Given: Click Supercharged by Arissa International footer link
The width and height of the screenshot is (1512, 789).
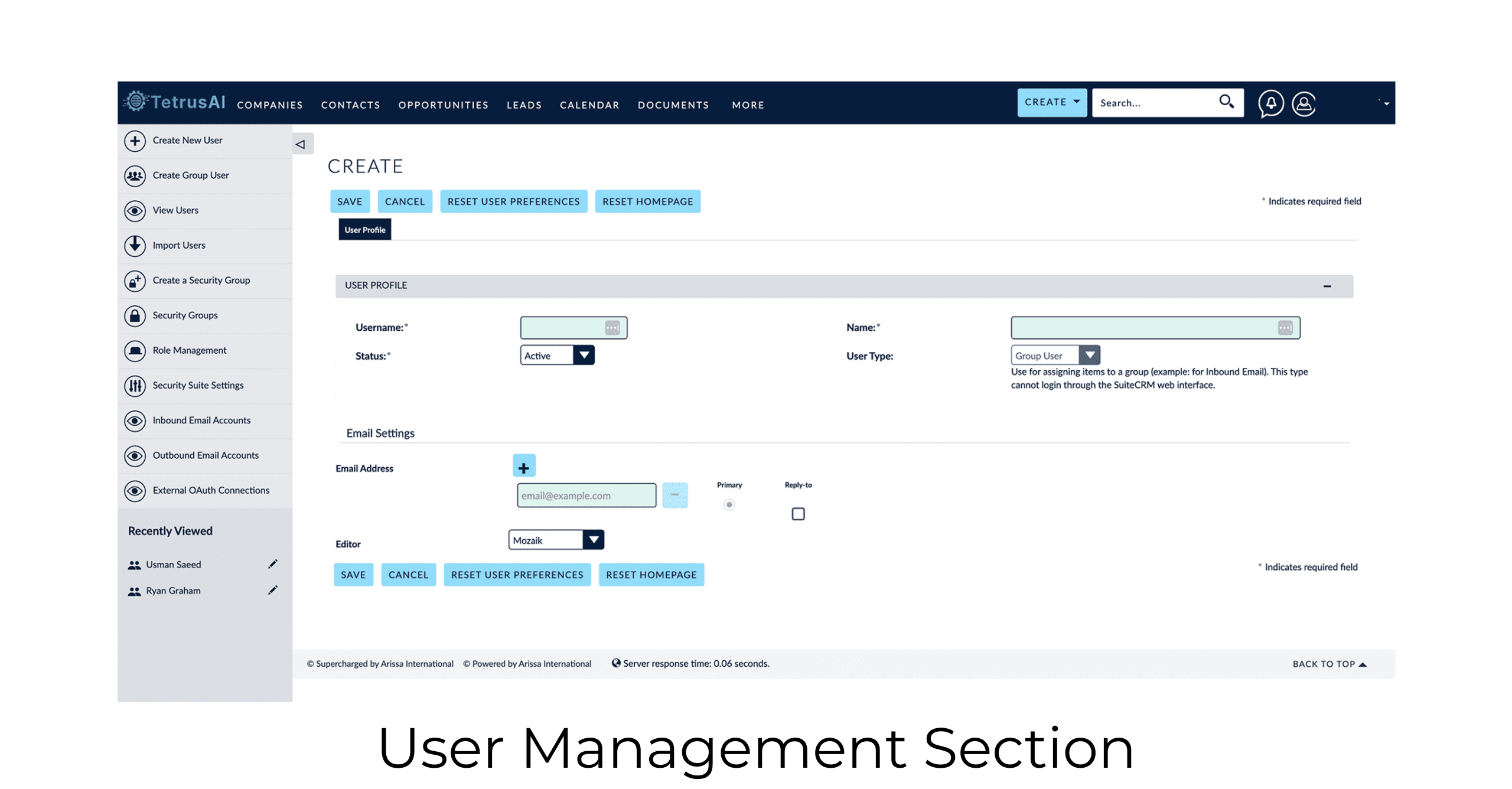Looking at the screenshot, I should tap(380, 663).
